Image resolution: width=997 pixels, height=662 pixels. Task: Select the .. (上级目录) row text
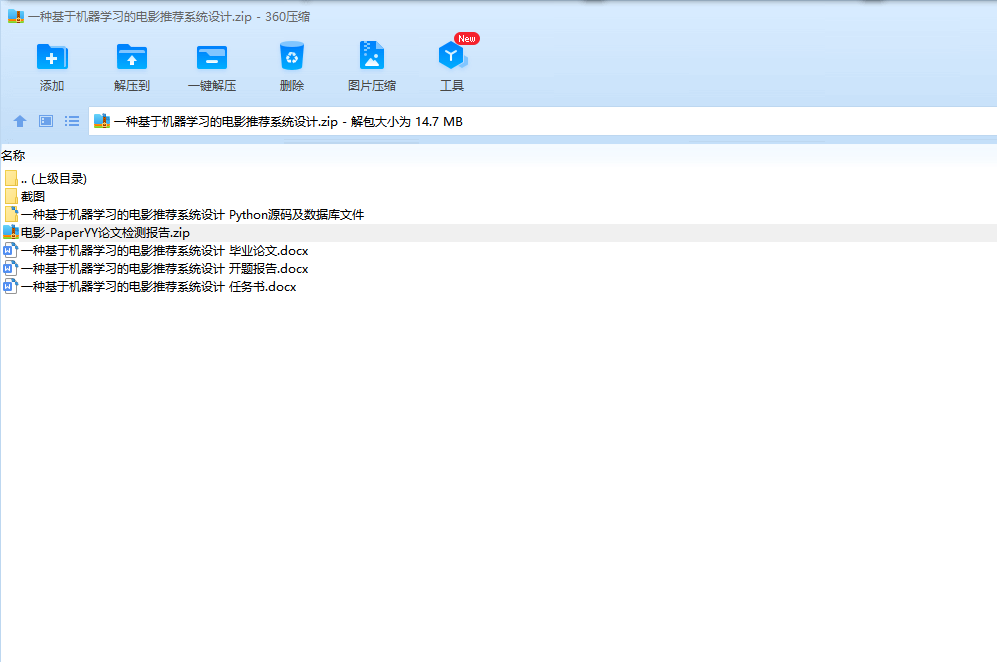(53, 179)
